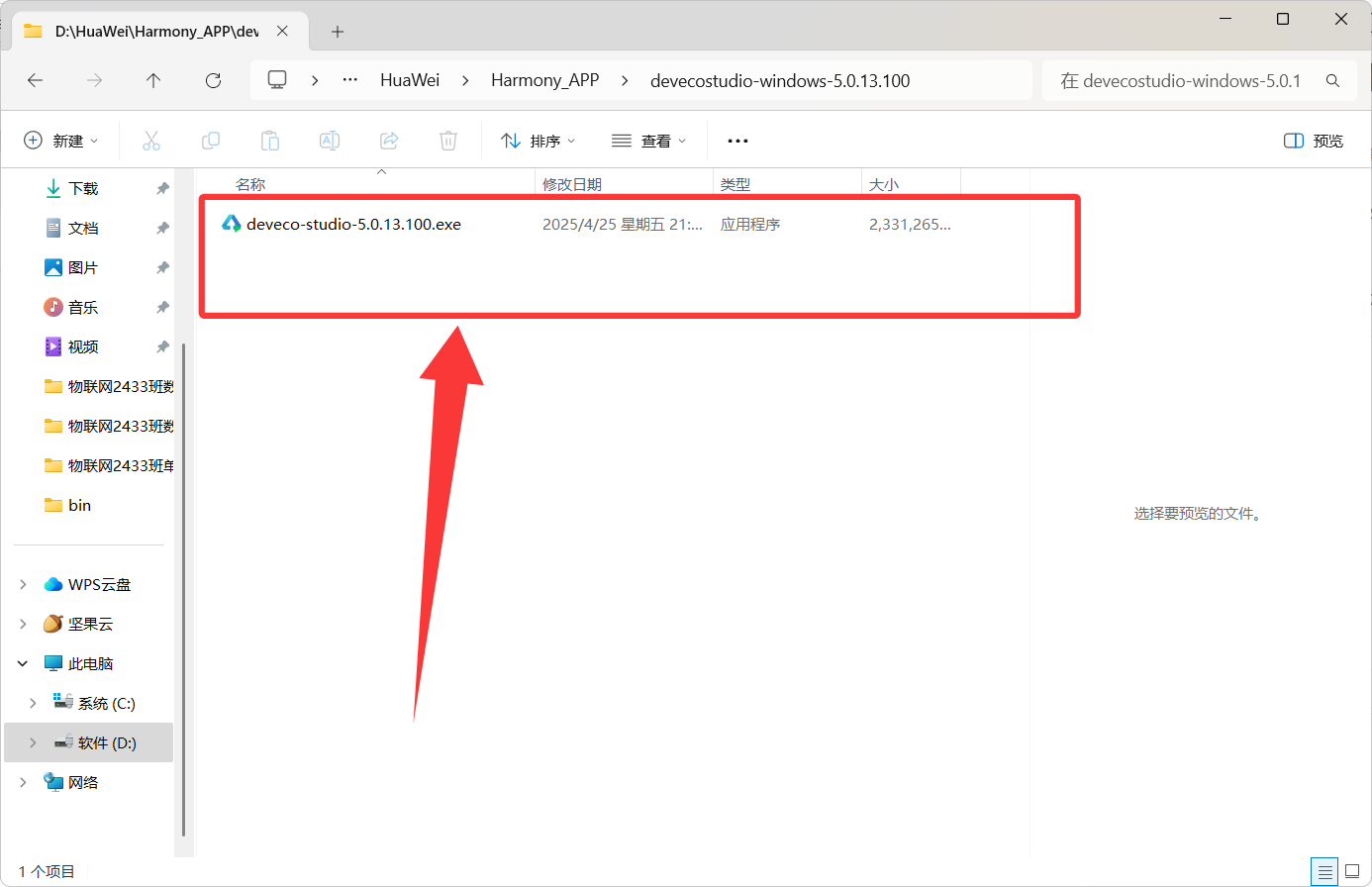Image resolution: width=1372 pixels, height=887 pixels.
Task: Toggle the 预览 preview pane
Action: pyautogui.click(x=1314, y=141)
